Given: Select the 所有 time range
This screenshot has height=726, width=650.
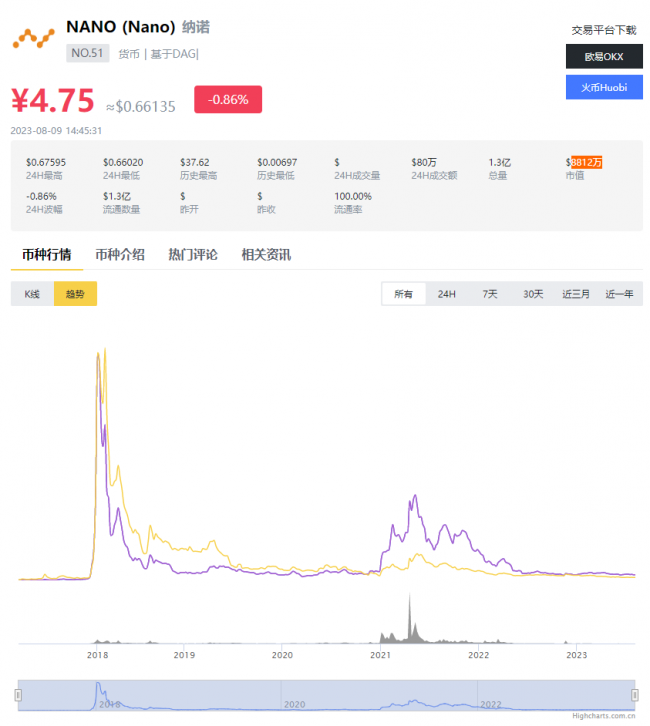Looking at the screenshot, I should click(x=403, y=294).
